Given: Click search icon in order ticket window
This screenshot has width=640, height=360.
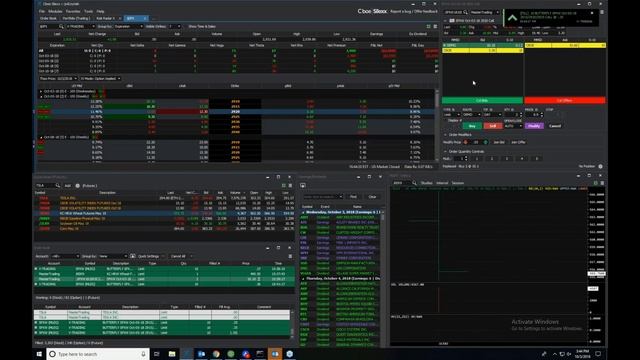Looking at the screenshot, I should click(465, 13).
